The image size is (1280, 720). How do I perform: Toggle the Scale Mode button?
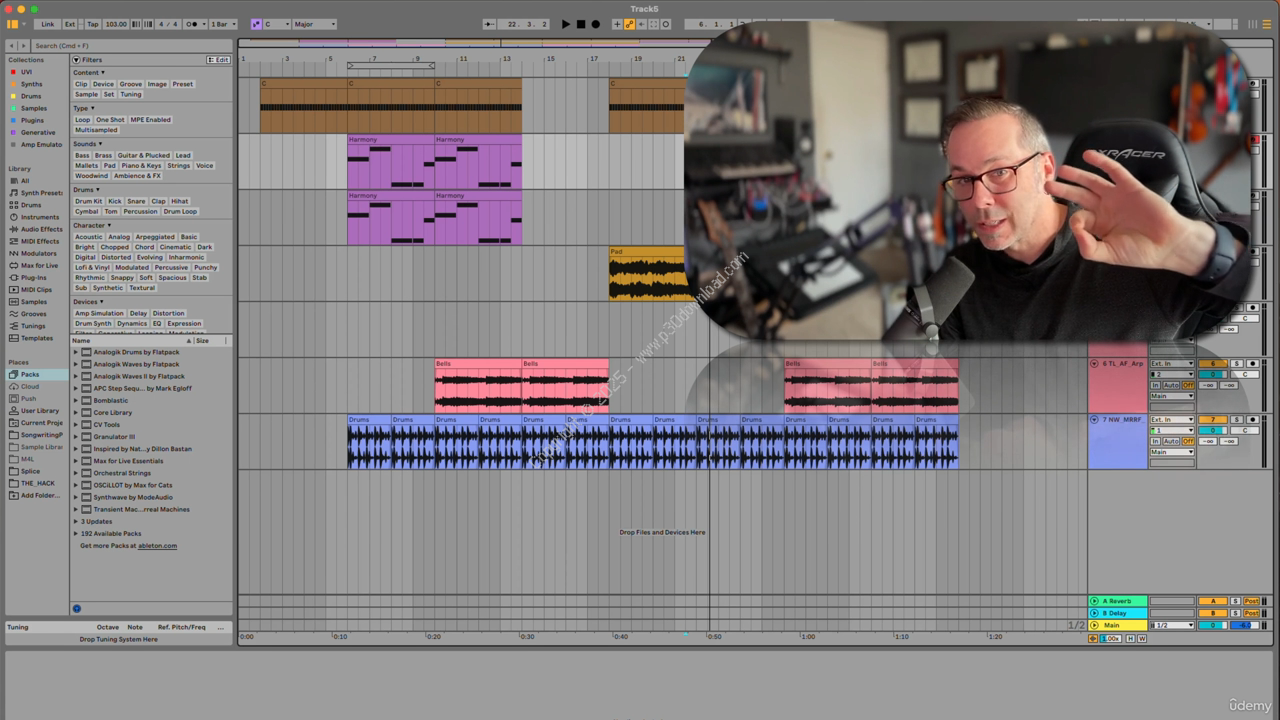point(256,24)
